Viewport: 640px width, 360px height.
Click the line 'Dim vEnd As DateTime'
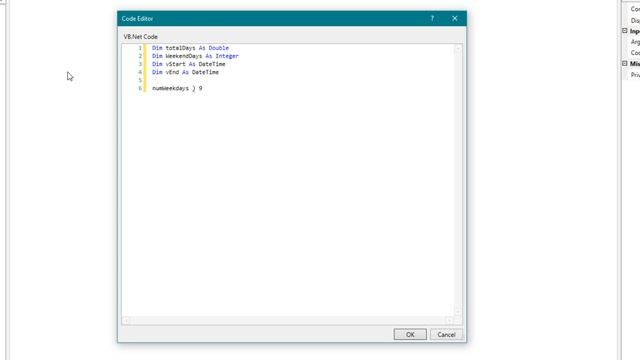pos(185,72)
